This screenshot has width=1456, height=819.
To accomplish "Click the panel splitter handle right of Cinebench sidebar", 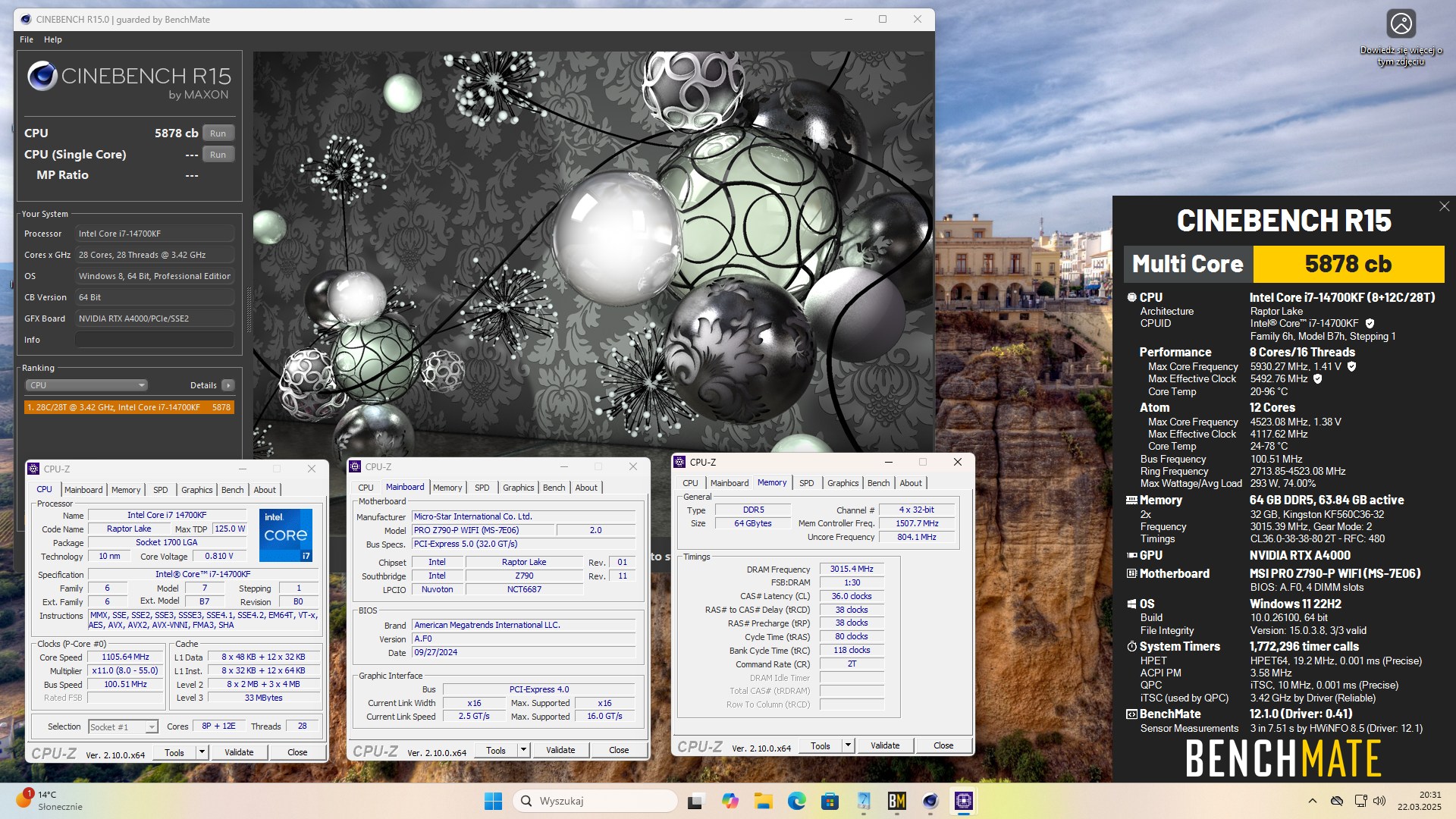I will click(x=248, y=311).
